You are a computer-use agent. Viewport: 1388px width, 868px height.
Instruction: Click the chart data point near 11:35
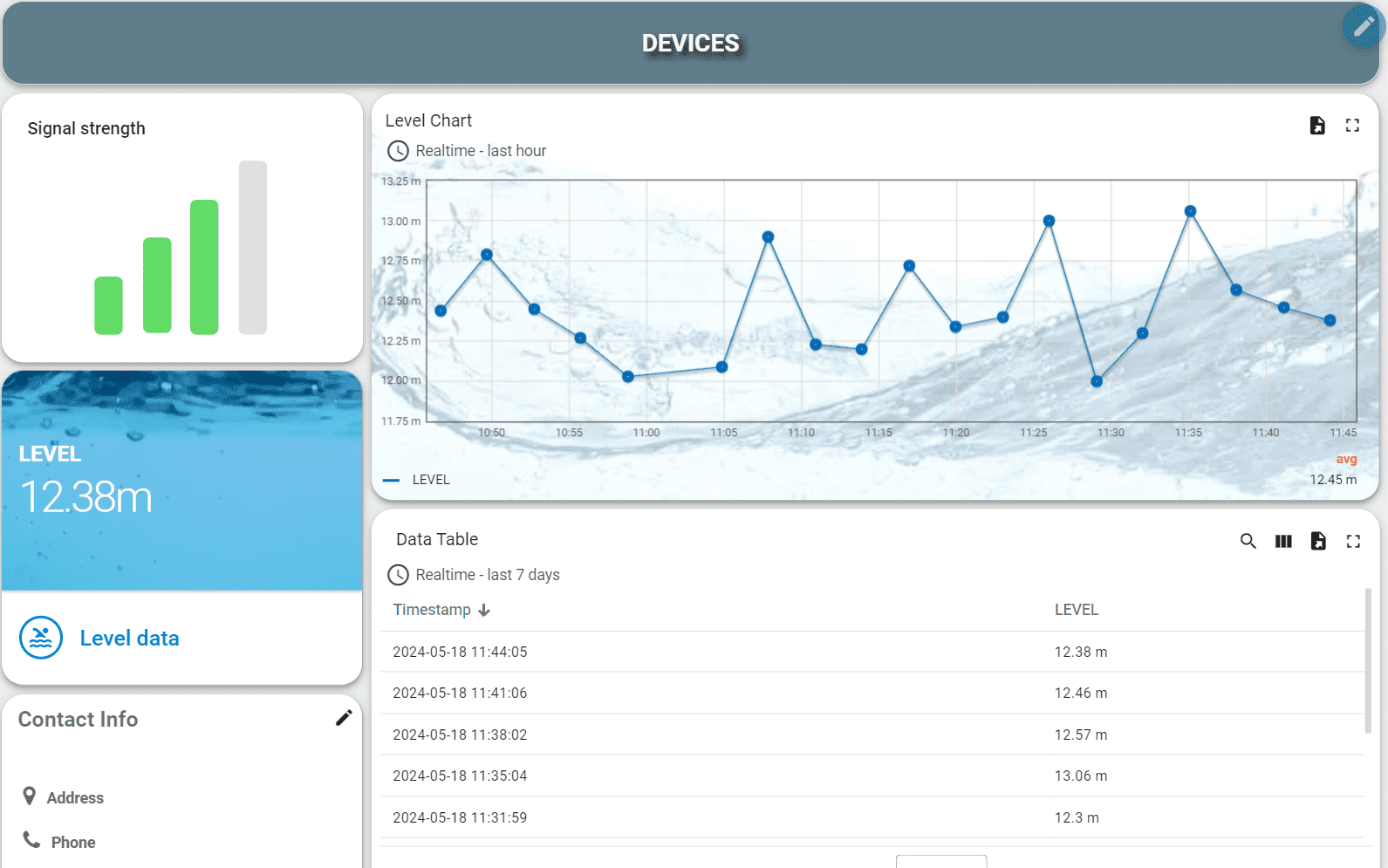tap(1190, 211)
